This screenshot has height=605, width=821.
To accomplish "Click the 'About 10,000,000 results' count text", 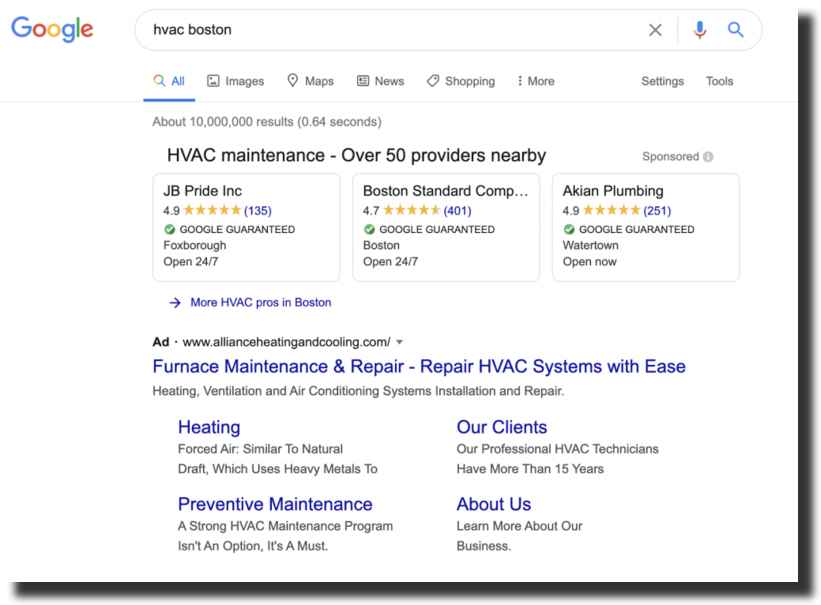I will pos(267,122).
